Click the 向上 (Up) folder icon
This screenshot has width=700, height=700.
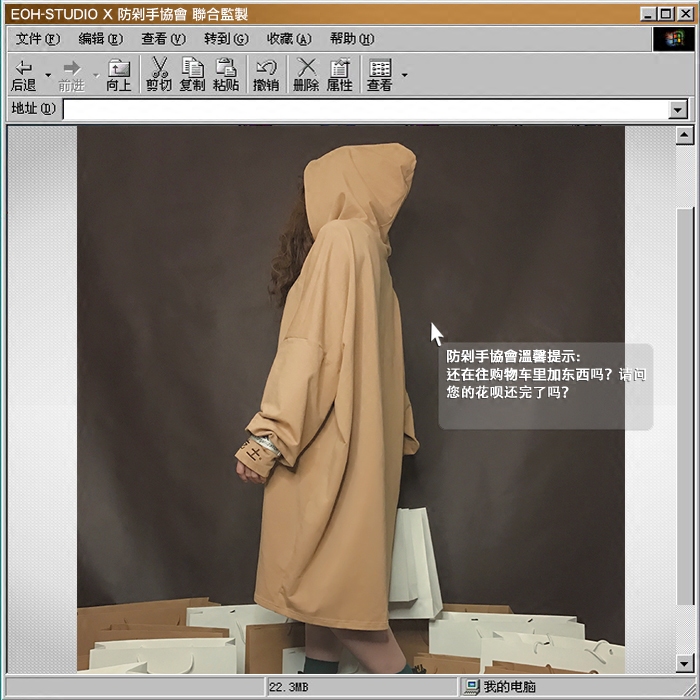coord(119,74)
